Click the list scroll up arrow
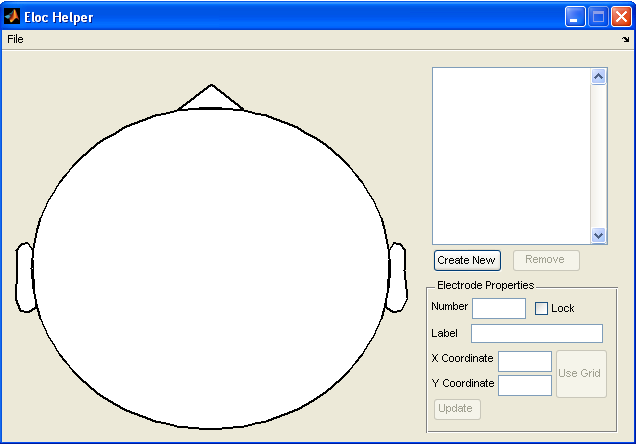Viewport: 636px width, 444px height. click(599, 77)
